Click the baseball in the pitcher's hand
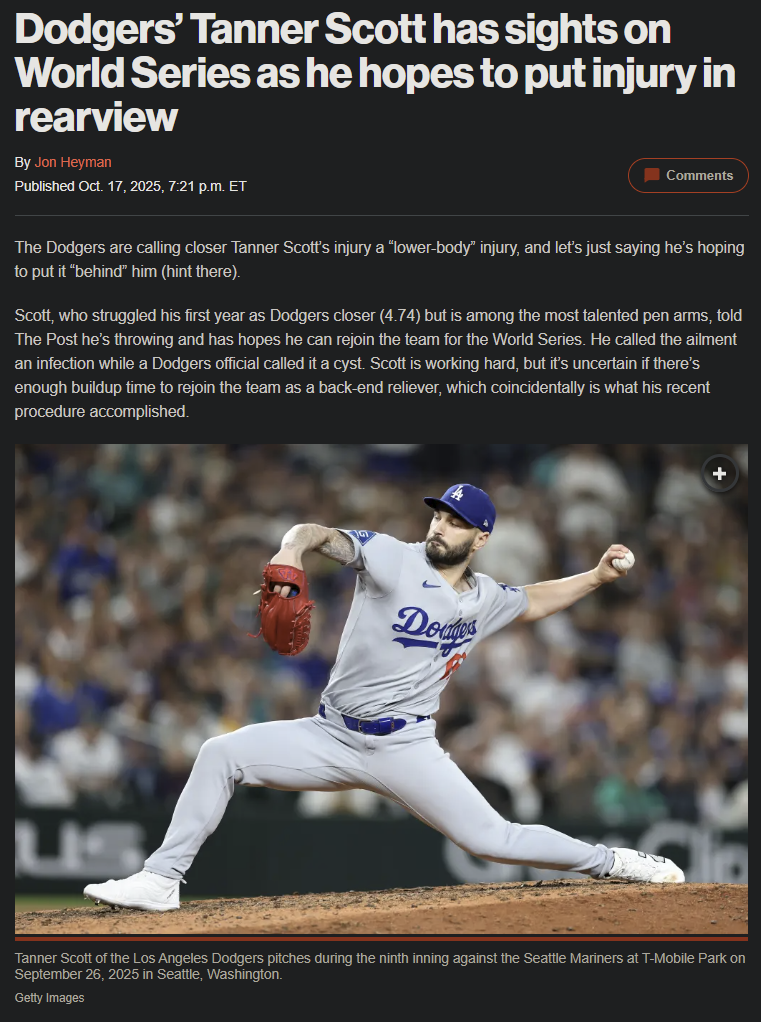 [x=624, y=561]
